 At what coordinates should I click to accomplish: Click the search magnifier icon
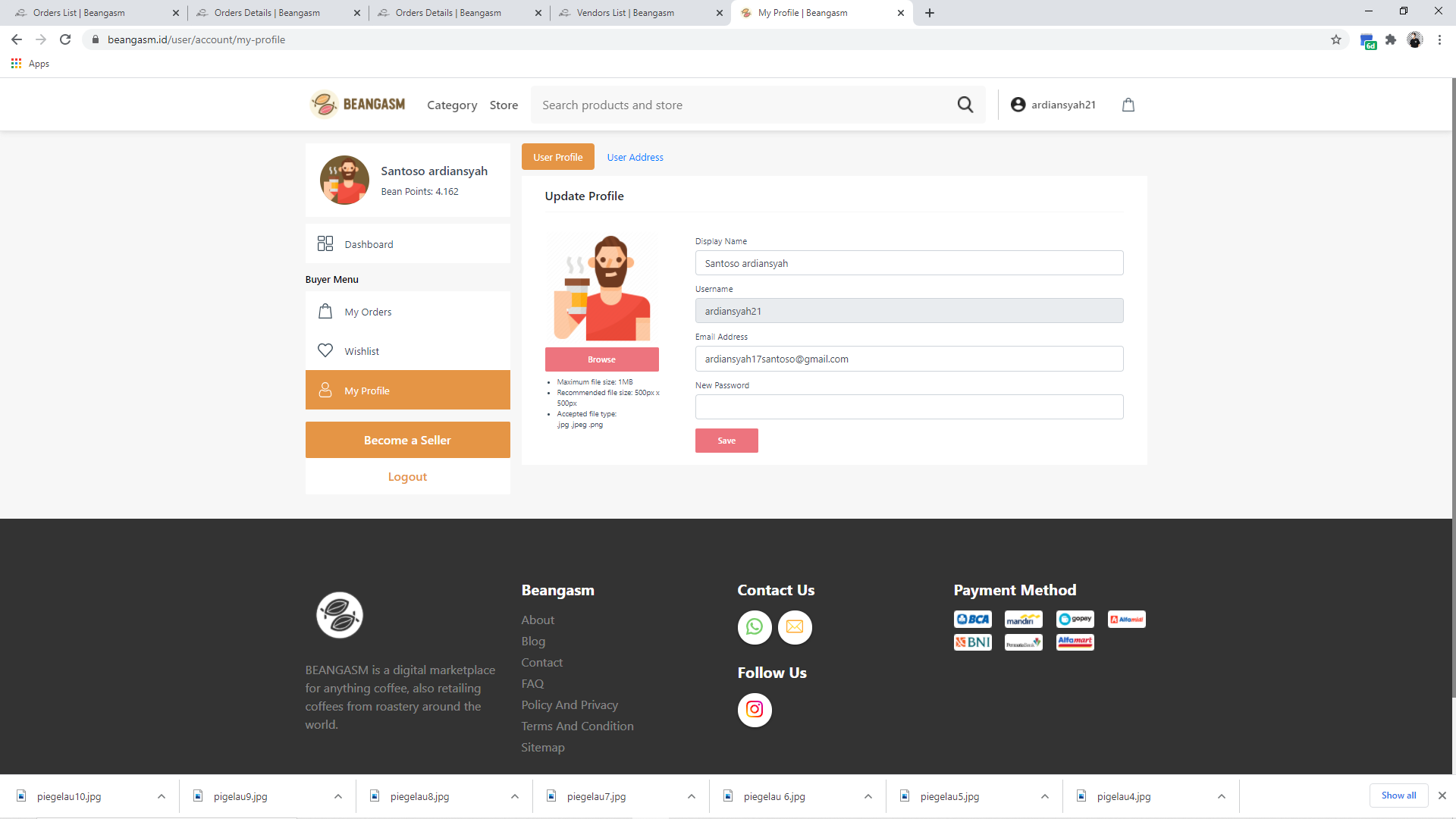[x=965, y=105]
